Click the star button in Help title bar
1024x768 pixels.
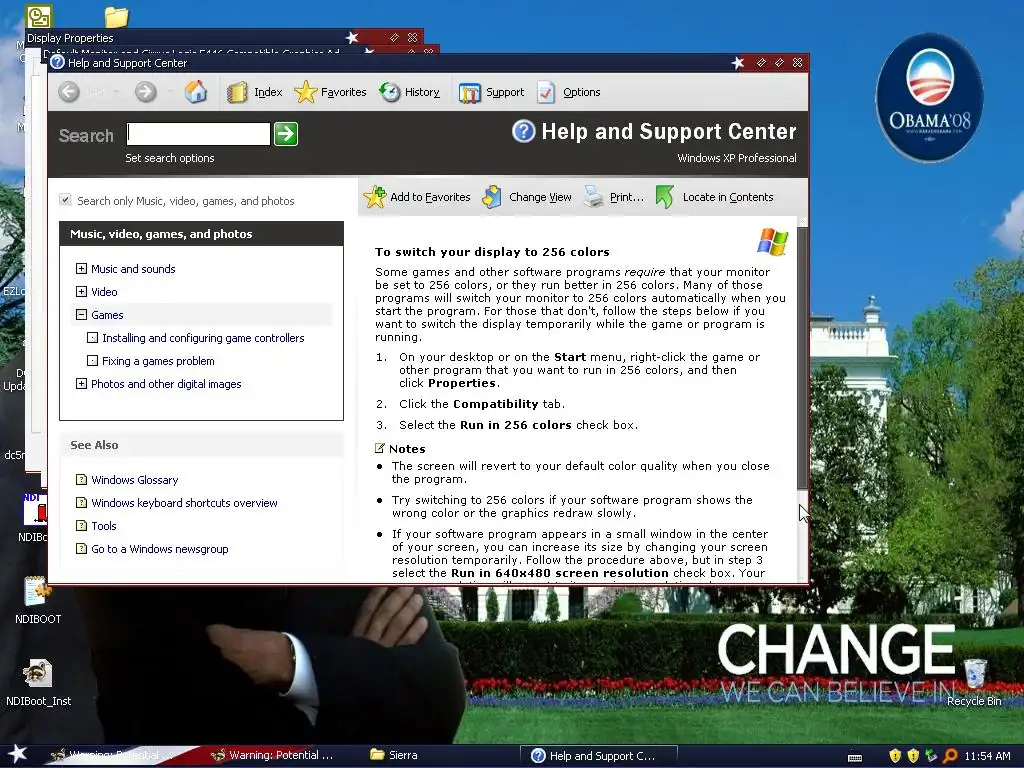click(738, 63)
